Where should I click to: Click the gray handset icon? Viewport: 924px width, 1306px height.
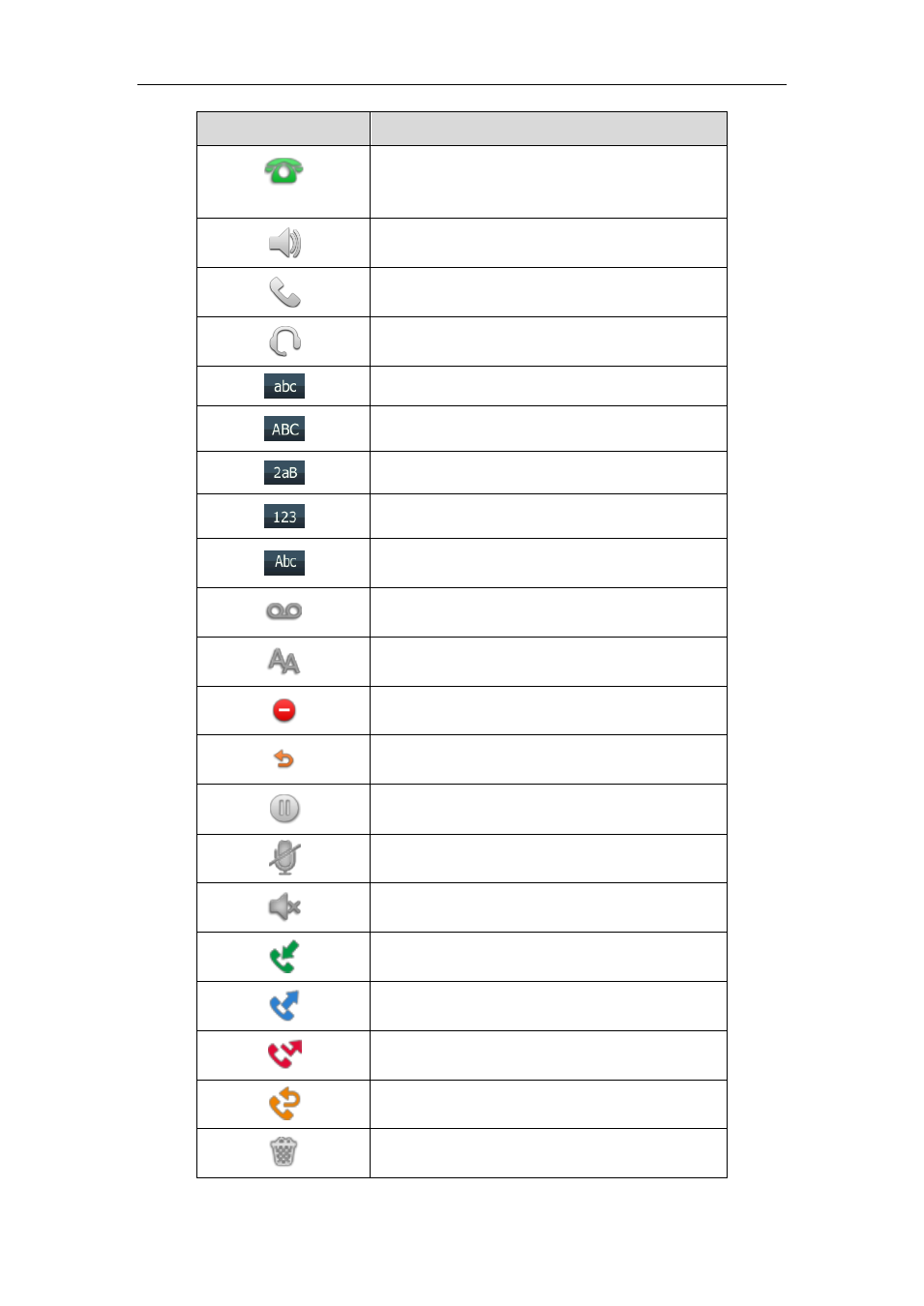(284, 292)
